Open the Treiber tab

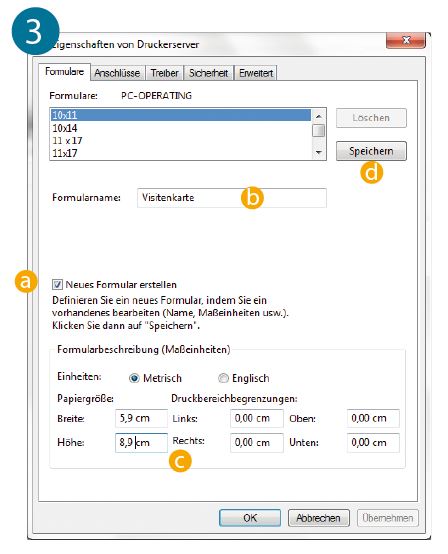(164, 73)
